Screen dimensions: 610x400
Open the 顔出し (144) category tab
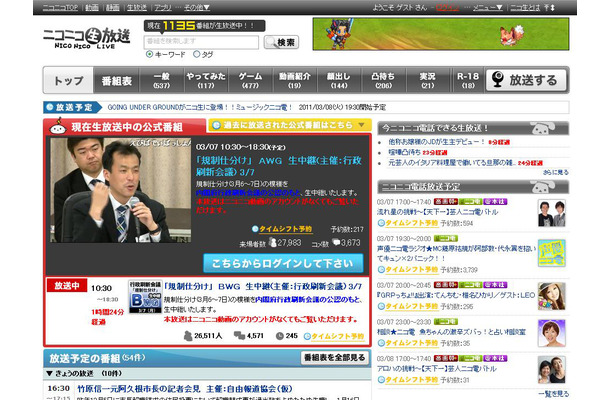tap(339, 81)
